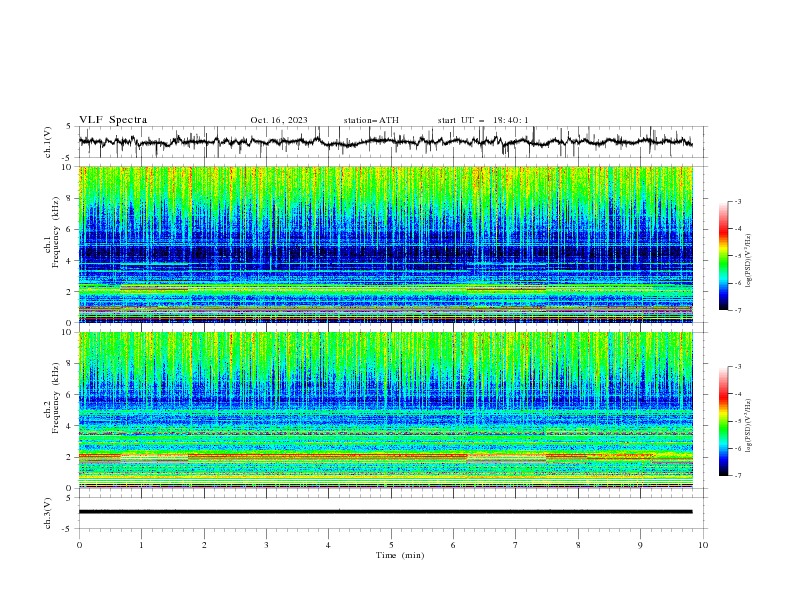
Task: Click inside the ch.1 spectrogram panel
Action: [x=385, y=244]
